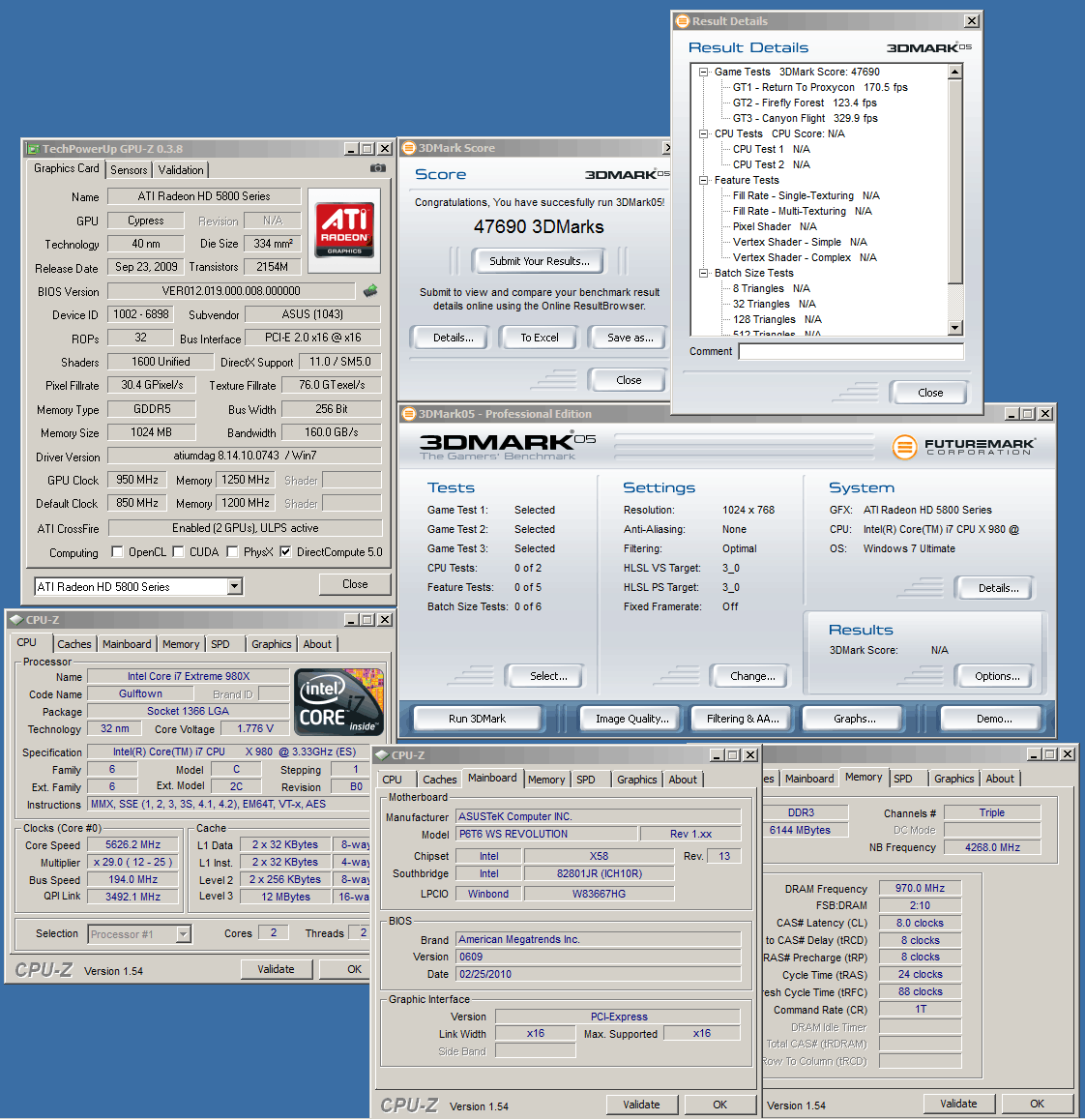Open the ATI Radeon HD 5800 Series dropdown
This screenshot has height=1120, width=1085.
[x=234, y=586]
